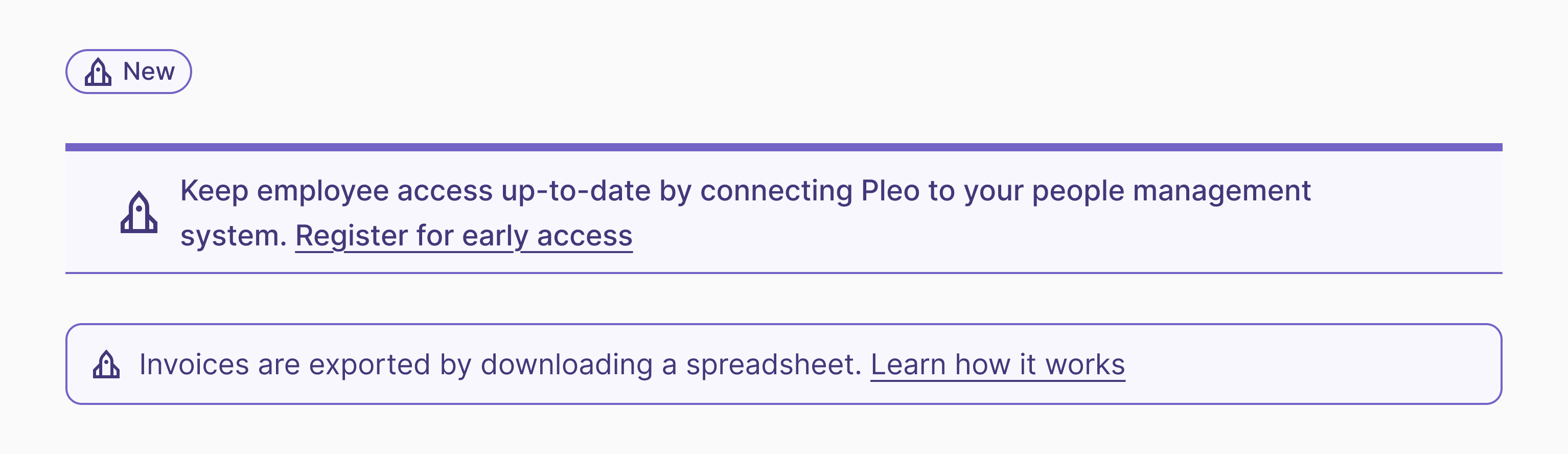The image size is (1568, 454).
Task: Click the thick purple top bar of the banner
Action: (x=783, y=147)
